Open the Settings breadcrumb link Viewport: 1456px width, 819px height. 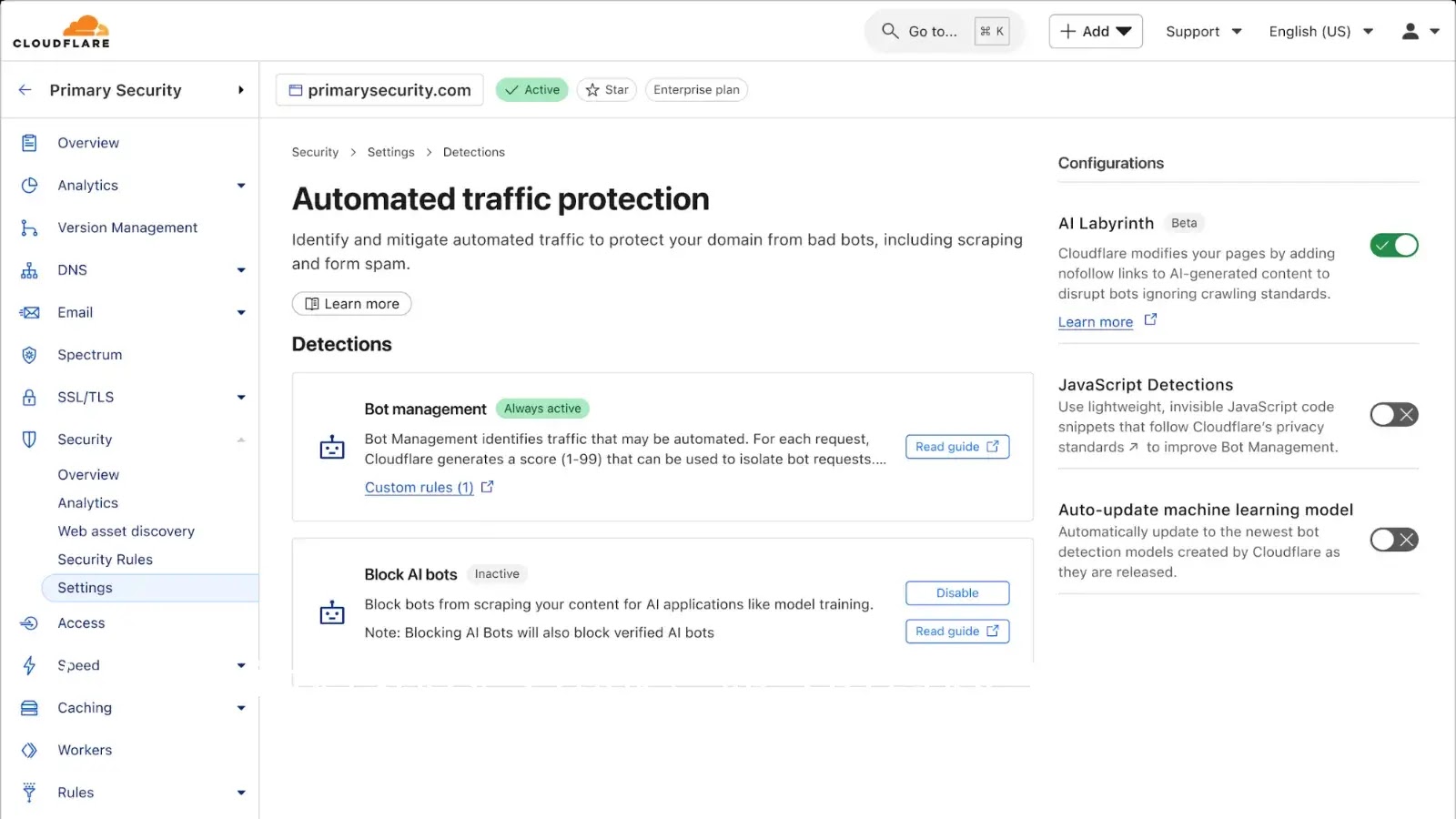click(390, 152)
